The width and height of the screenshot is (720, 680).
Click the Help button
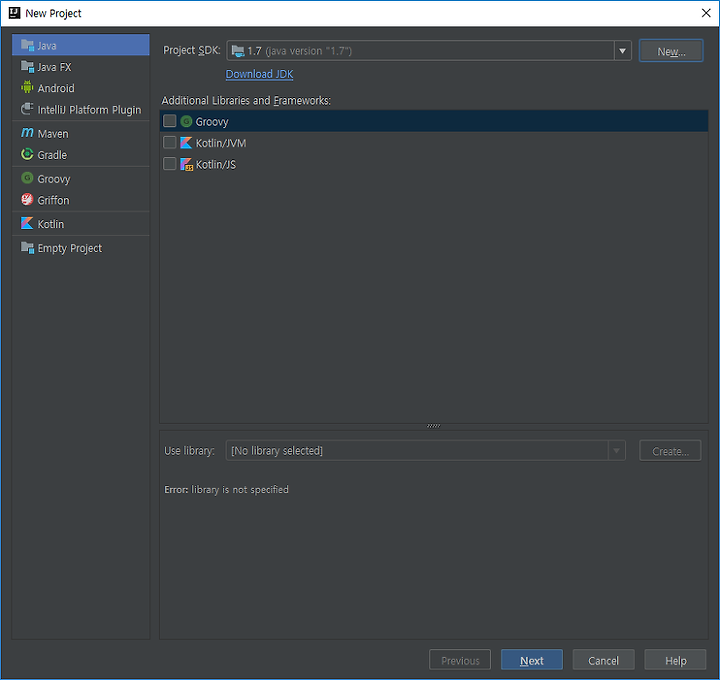[675, 660]
